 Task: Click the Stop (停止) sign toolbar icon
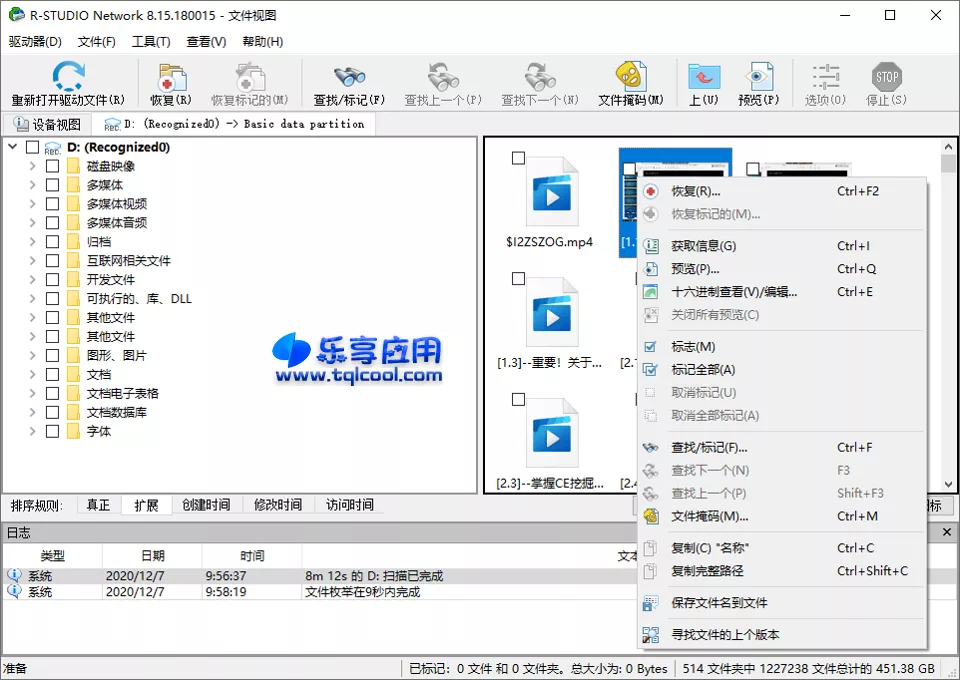(x=886, y=77)
